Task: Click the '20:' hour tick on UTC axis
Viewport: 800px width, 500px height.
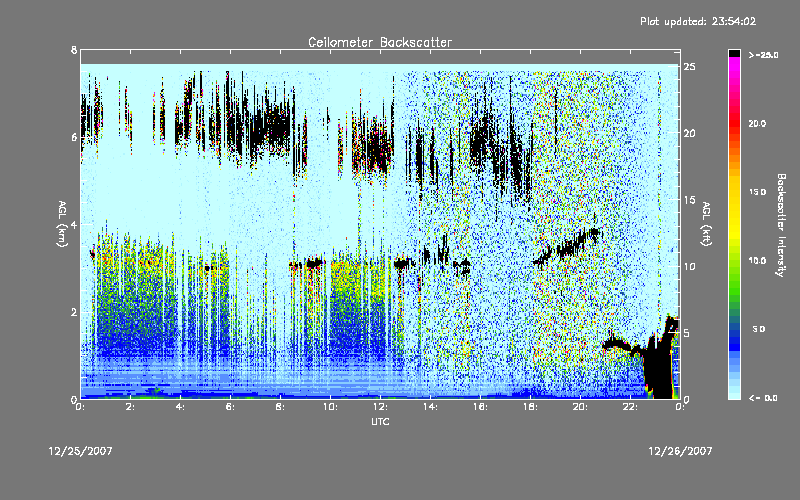Action: tap(581, 407)
